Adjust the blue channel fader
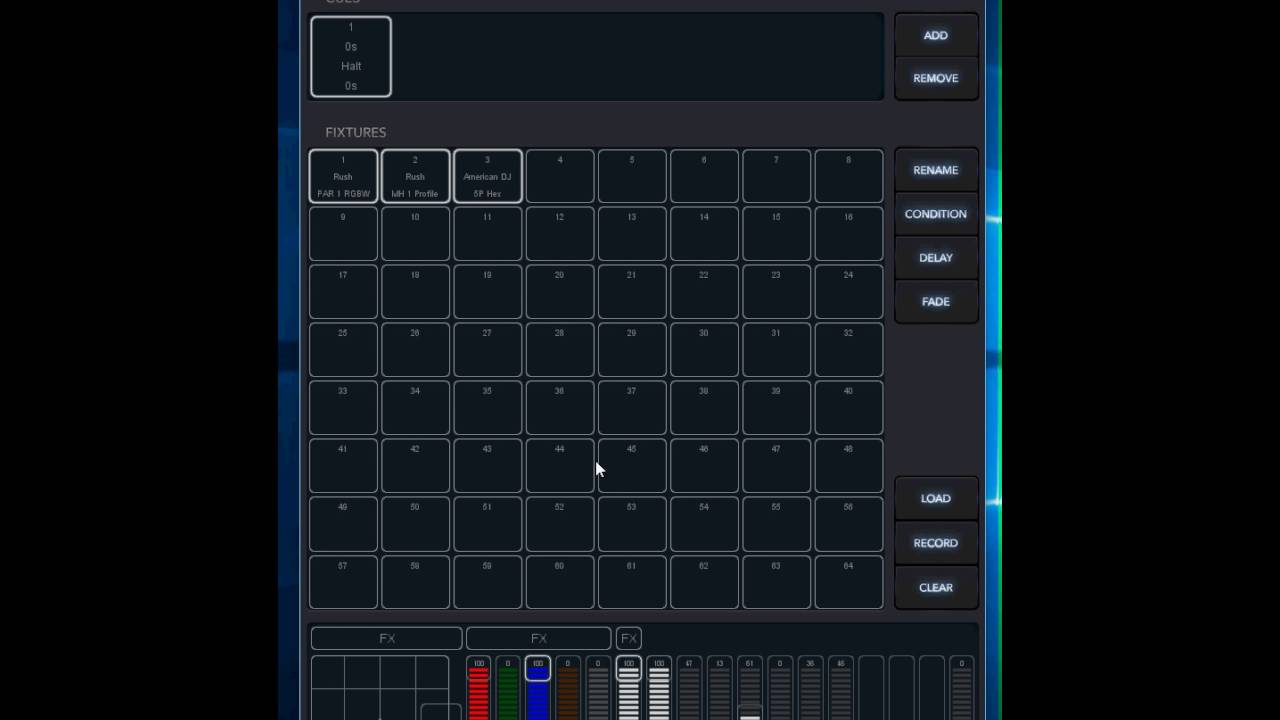 (x=538, y=689)
